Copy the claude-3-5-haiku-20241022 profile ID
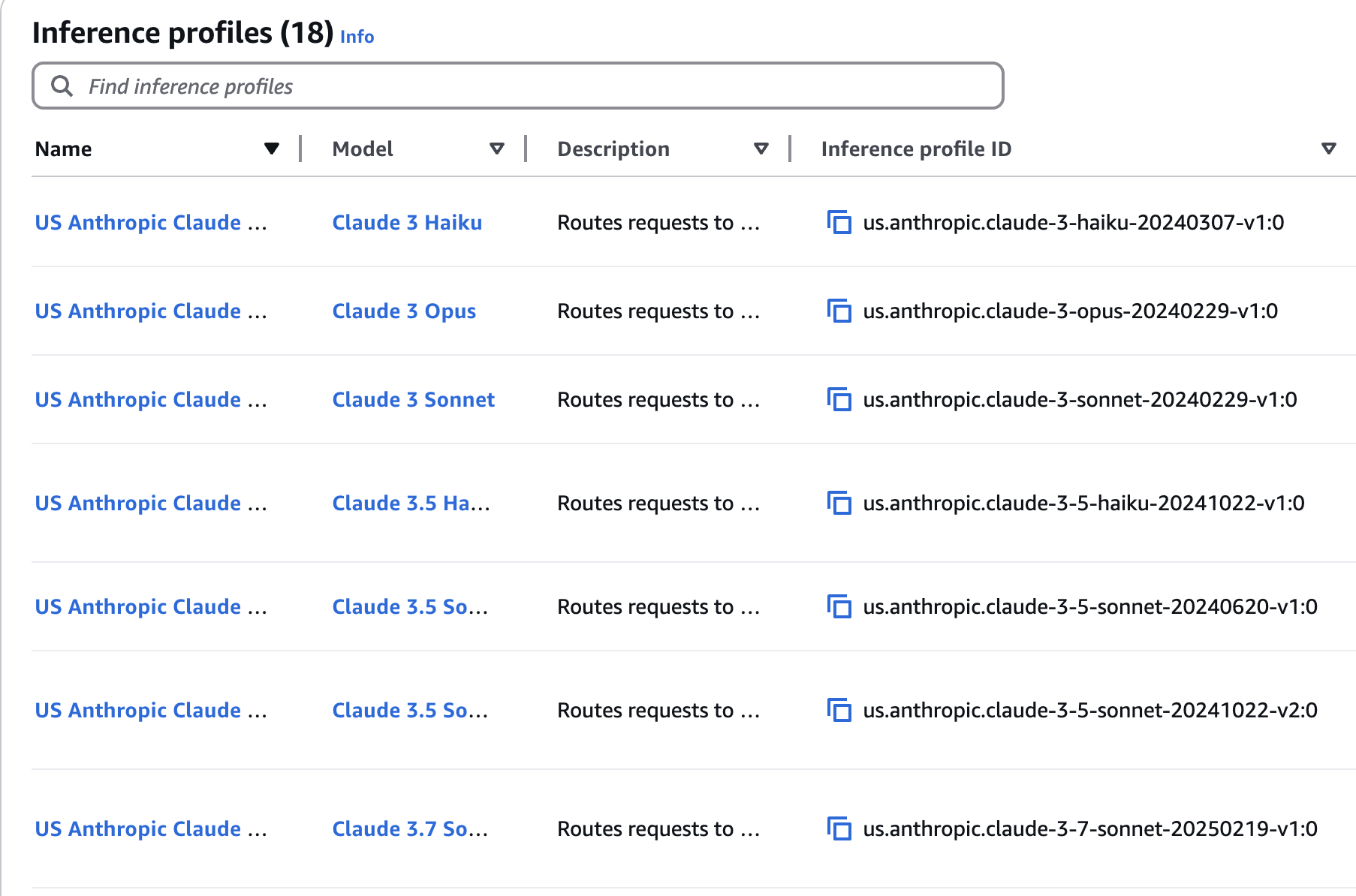Image resolution: width=1356 pixels, height=896 pixels. click(x=839, y=503)
